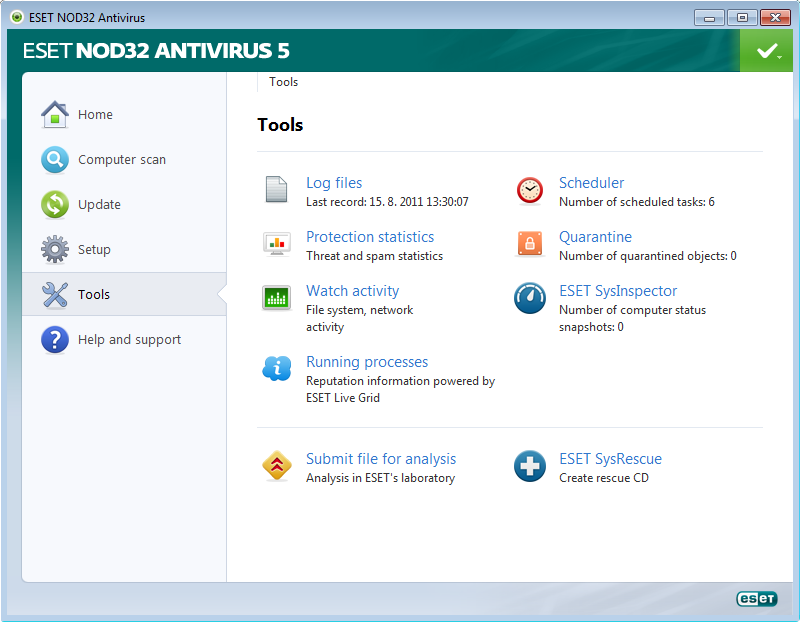
Task: Click the ESET logo at bottom right
Action: (x=757, y=599)
